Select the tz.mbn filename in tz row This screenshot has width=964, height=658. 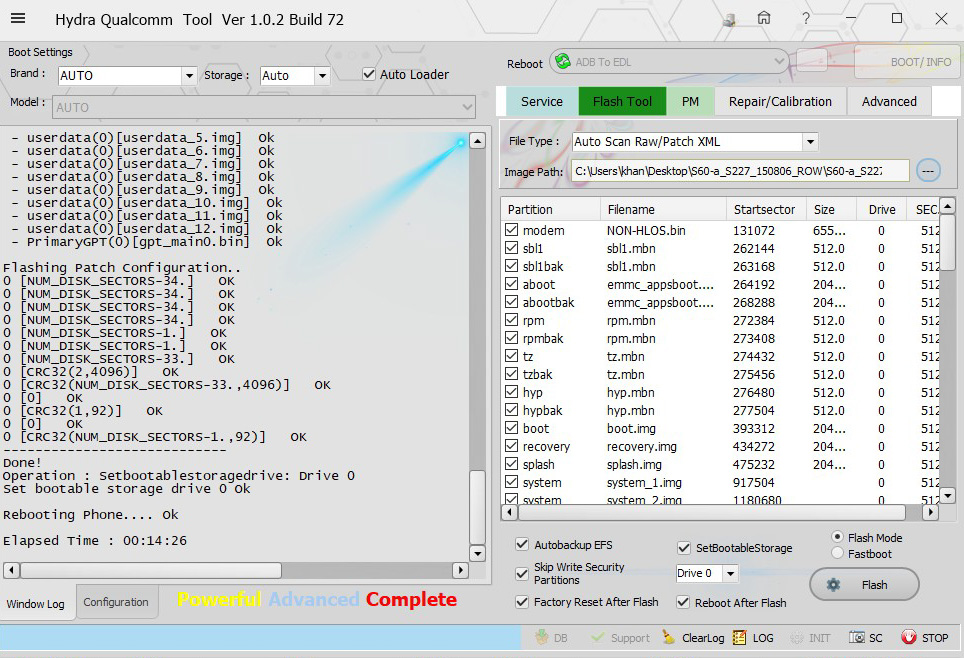pyautogui.click(x=625, y=356)
